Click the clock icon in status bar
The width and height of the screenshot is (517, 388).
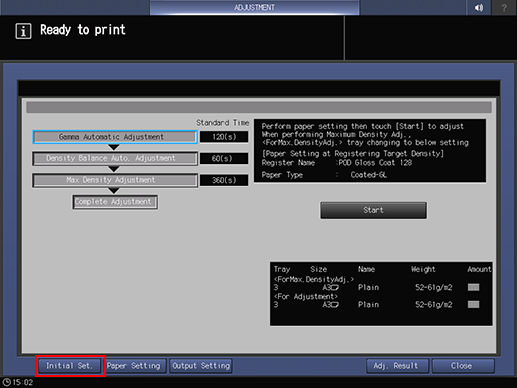pos(6,382)
